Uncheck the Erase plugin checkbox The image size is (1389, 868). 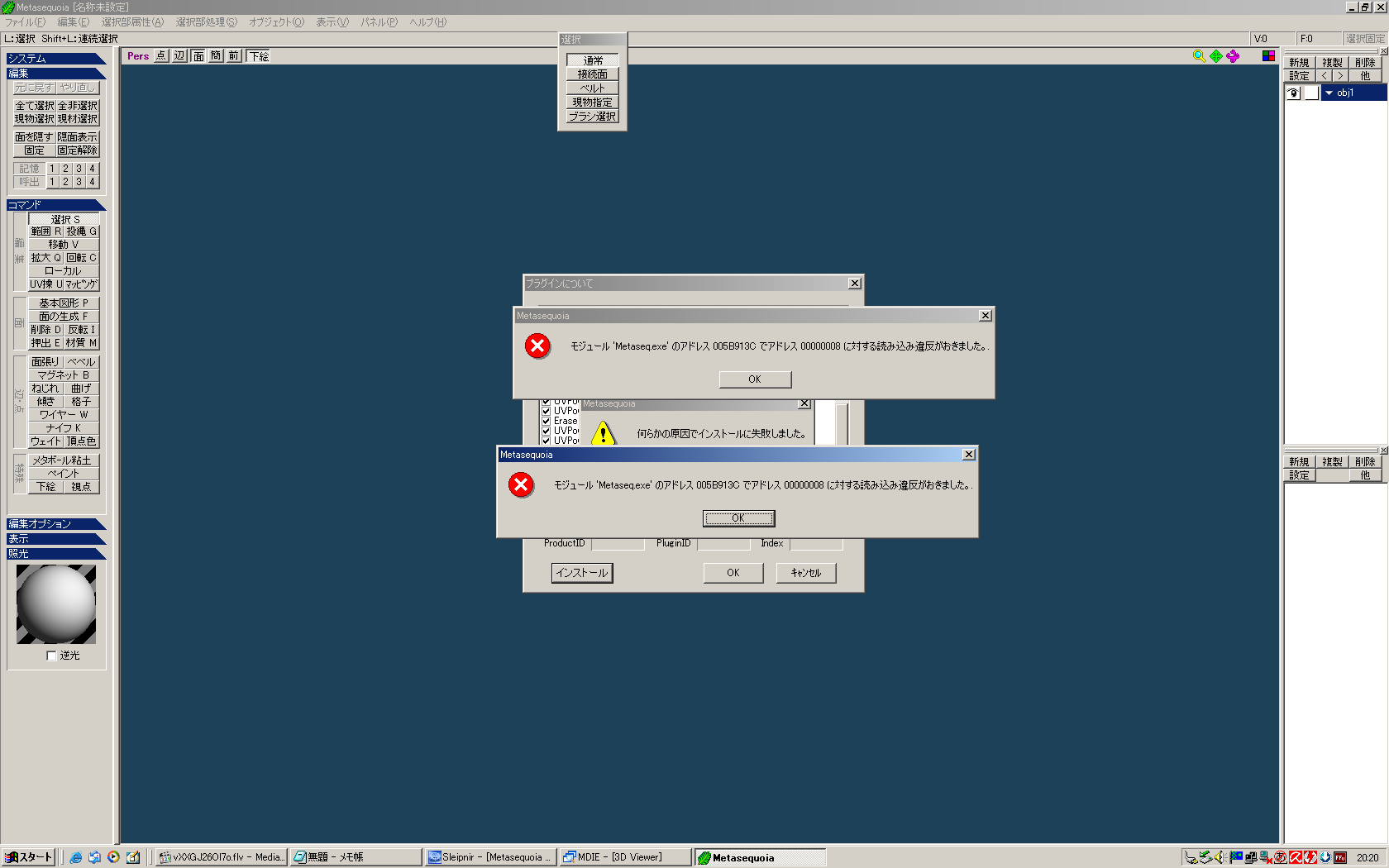click(546, 421)
